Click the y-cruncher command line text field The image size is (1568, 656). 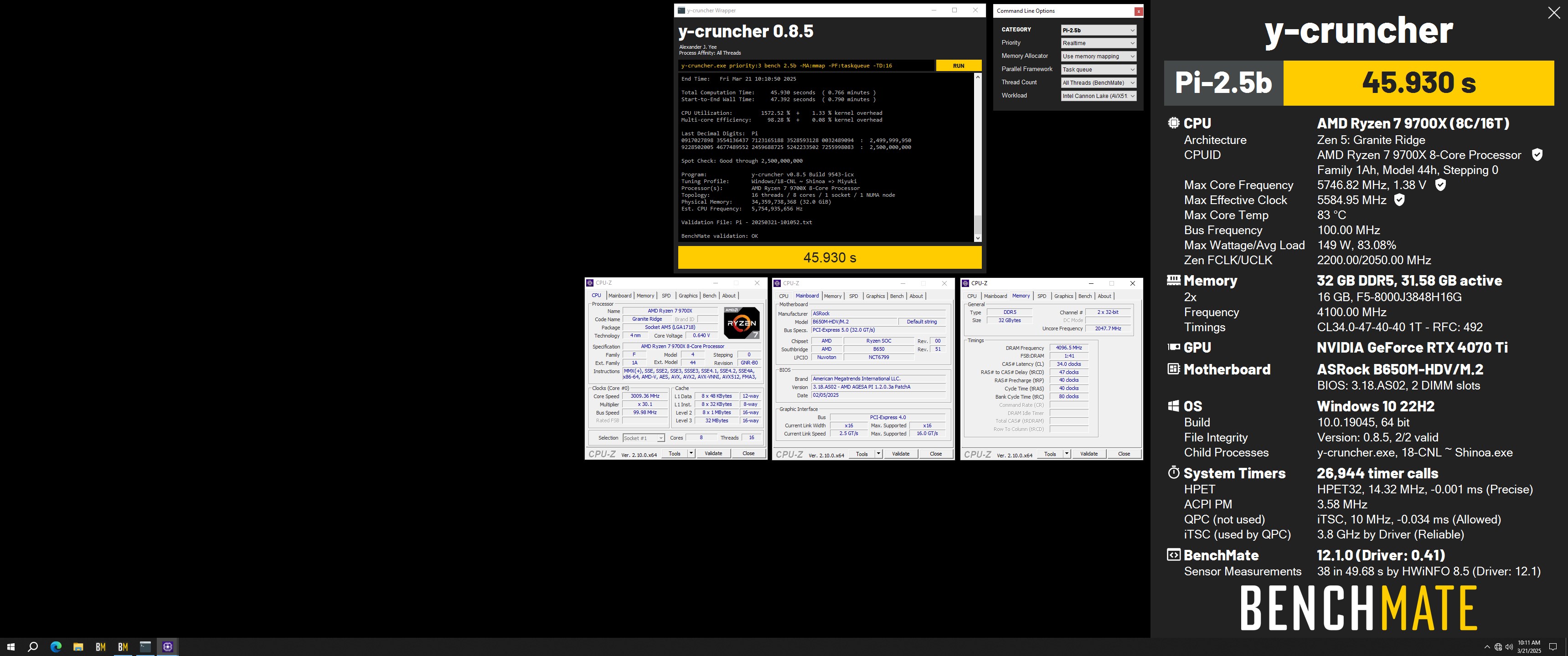pyautogui.click(x=806, y=66)
